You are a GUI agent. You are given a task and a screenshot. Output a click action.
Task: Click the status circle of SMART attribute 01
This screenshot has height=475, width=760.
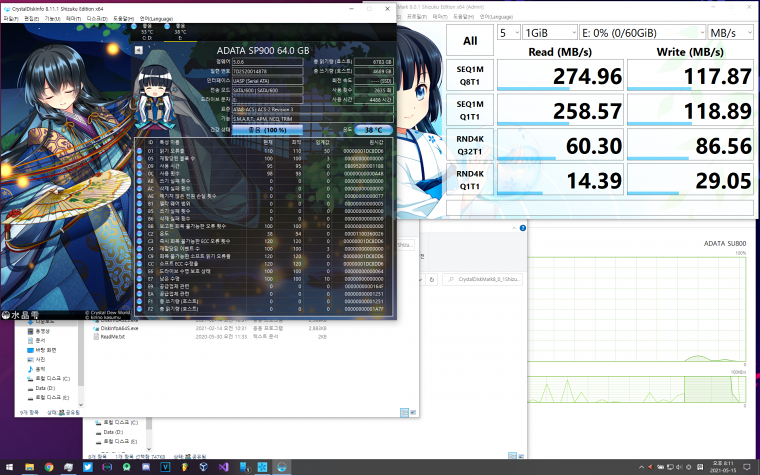140,151
